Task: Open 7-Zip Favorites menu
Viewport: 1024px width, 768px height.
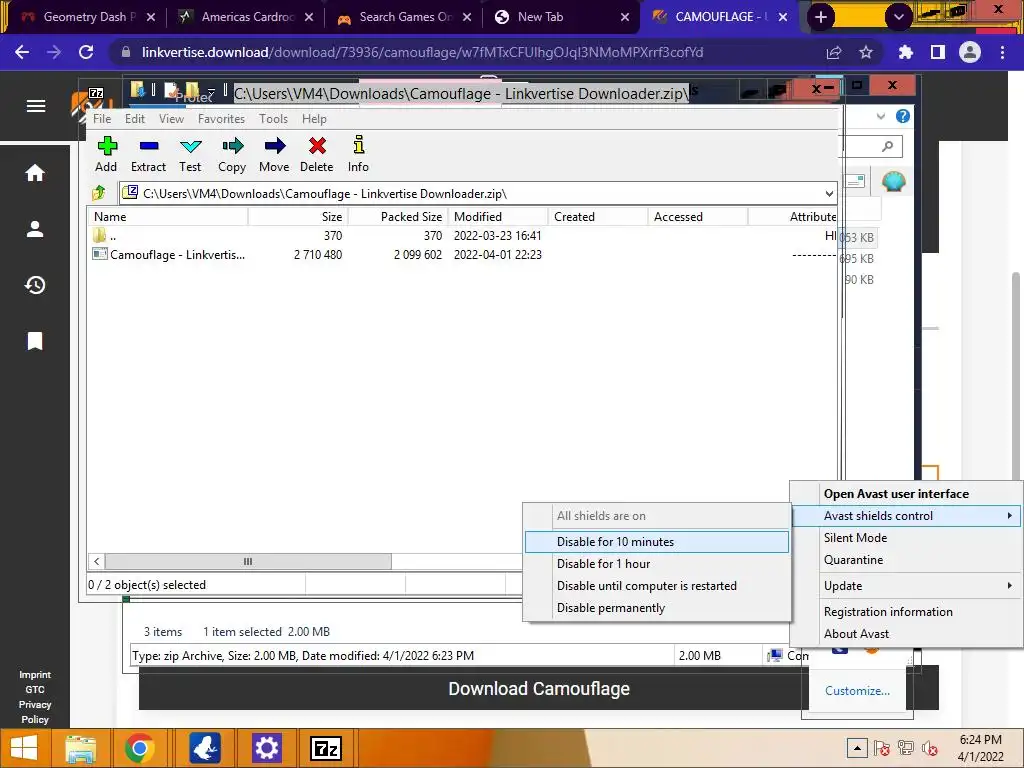Action: 221,119
